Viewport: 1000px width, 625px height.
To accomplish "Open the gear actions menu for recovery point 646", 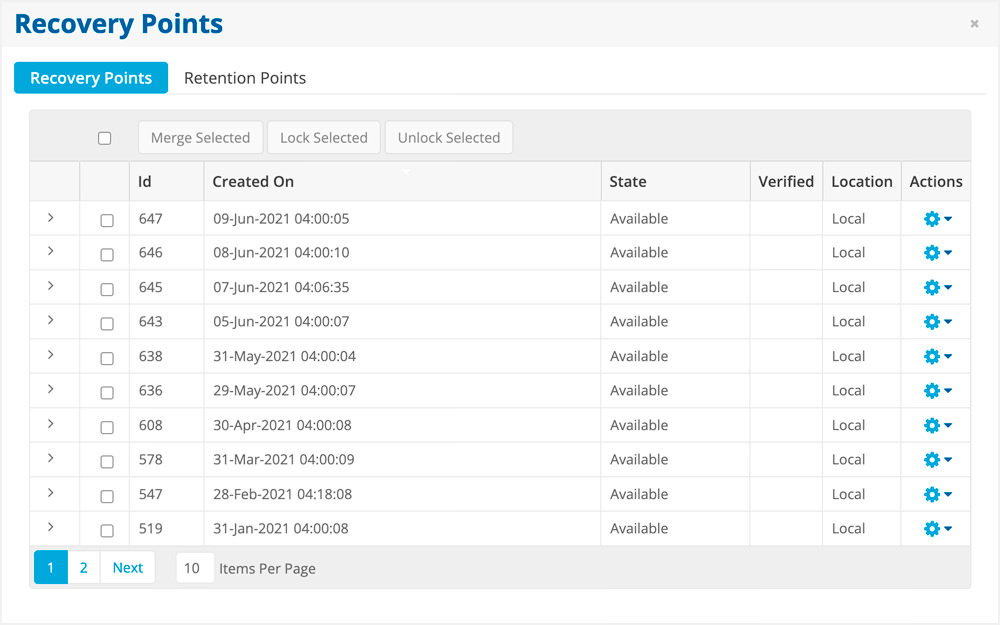I will tap(936, 253).
